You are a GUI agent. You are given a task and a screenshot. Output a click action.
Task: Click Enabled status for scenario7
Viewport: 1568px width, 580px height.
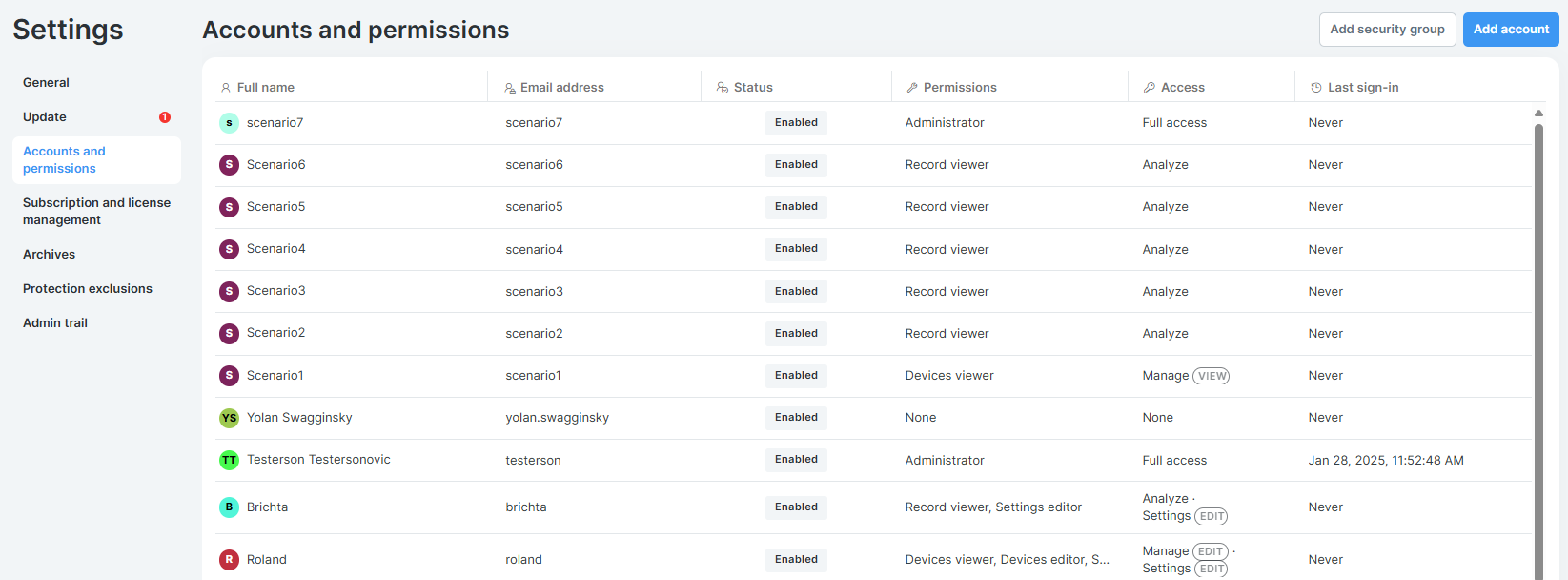click(796, 123)
